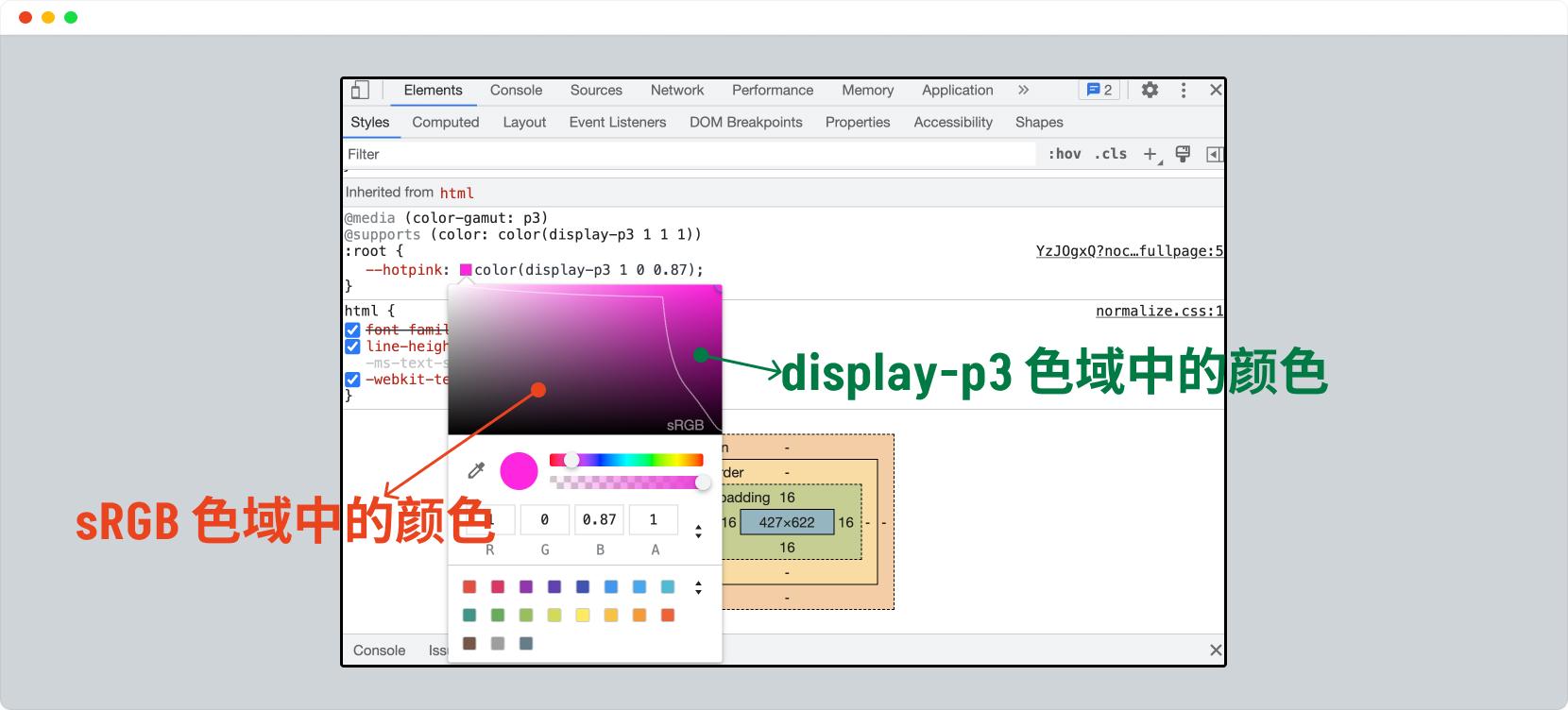
Task: Click the A alpha value field
Action: [654, 519]
